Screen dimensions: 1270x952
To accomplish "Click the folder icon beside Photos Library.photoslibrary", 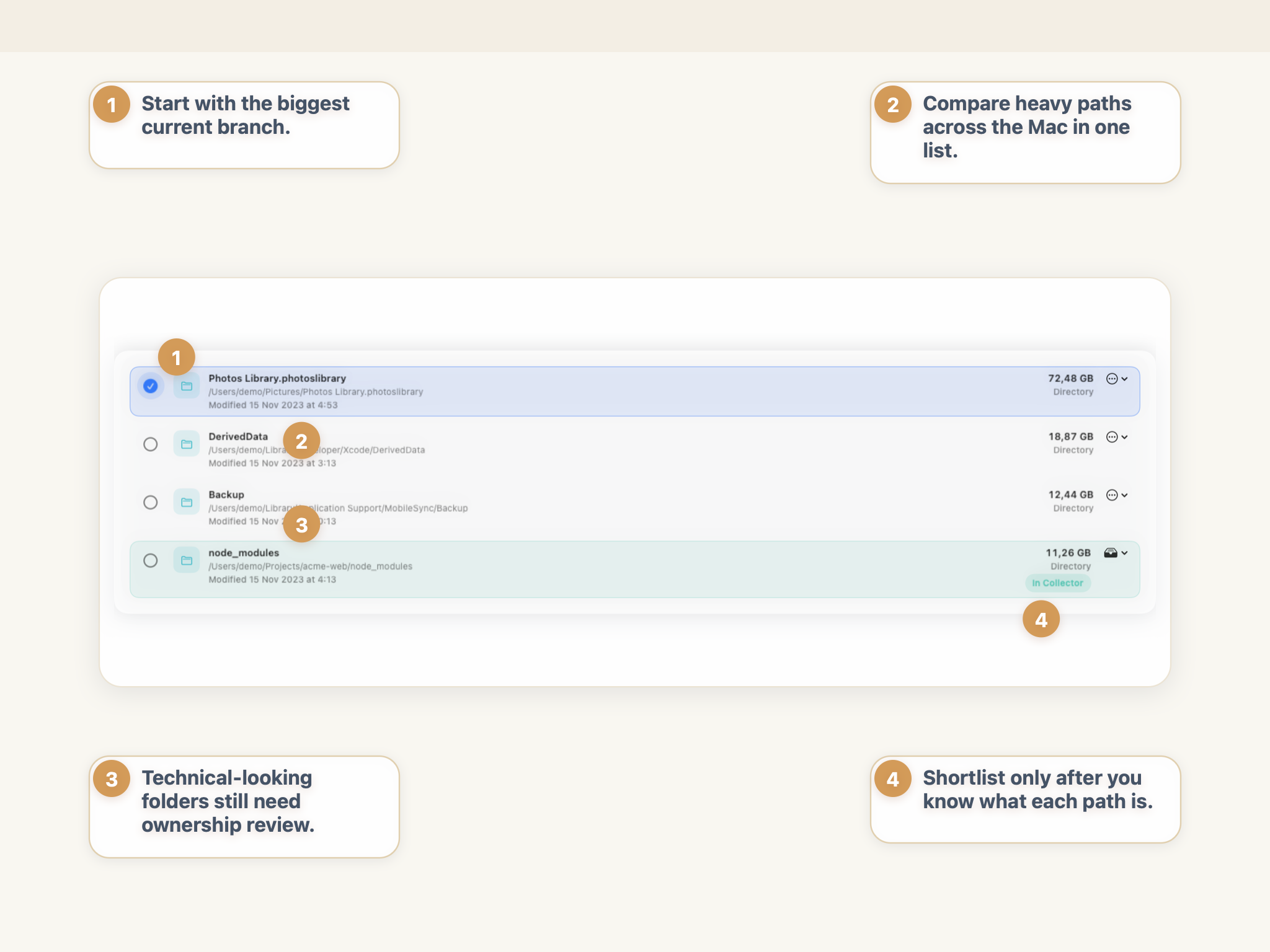I will click(x=186, y=386).
